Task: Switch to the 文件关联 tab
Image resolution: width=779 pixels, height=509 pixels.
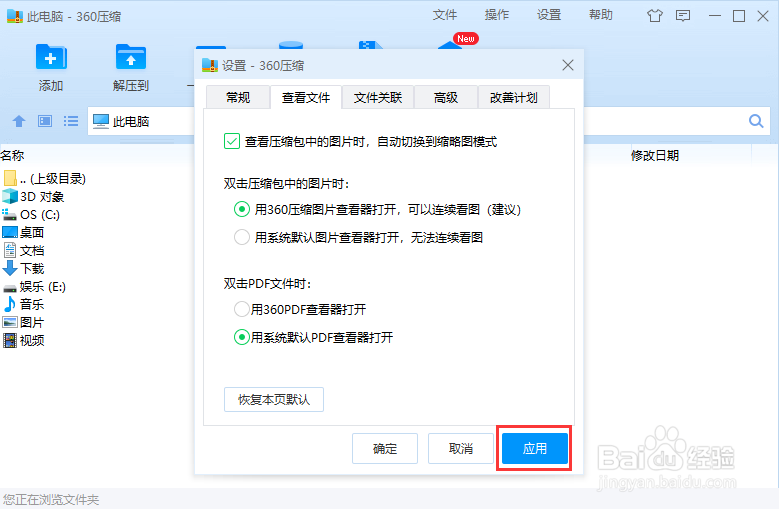Action: tap(378, 97)
